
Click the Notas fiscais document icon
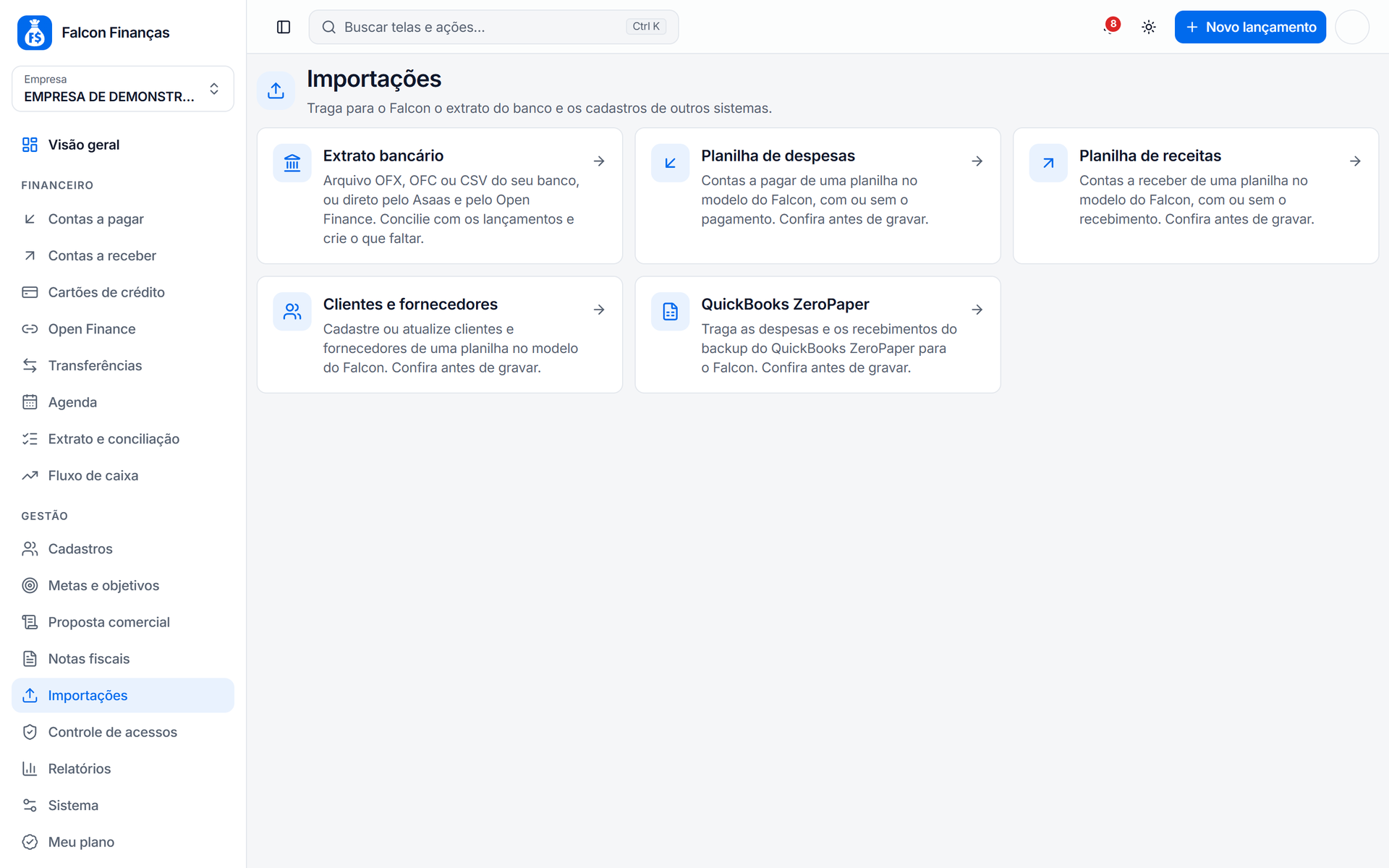click(x=30, y=659)
